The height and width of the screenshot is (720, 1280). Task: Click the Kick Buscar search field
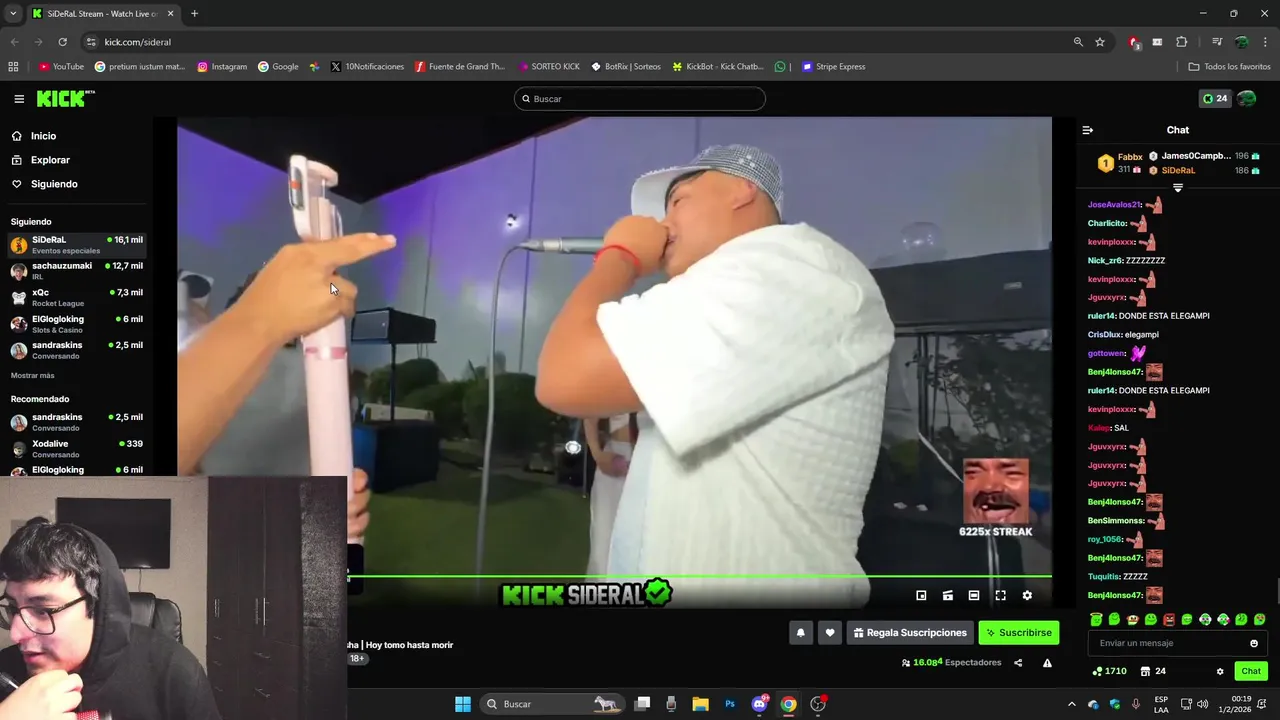640,99
